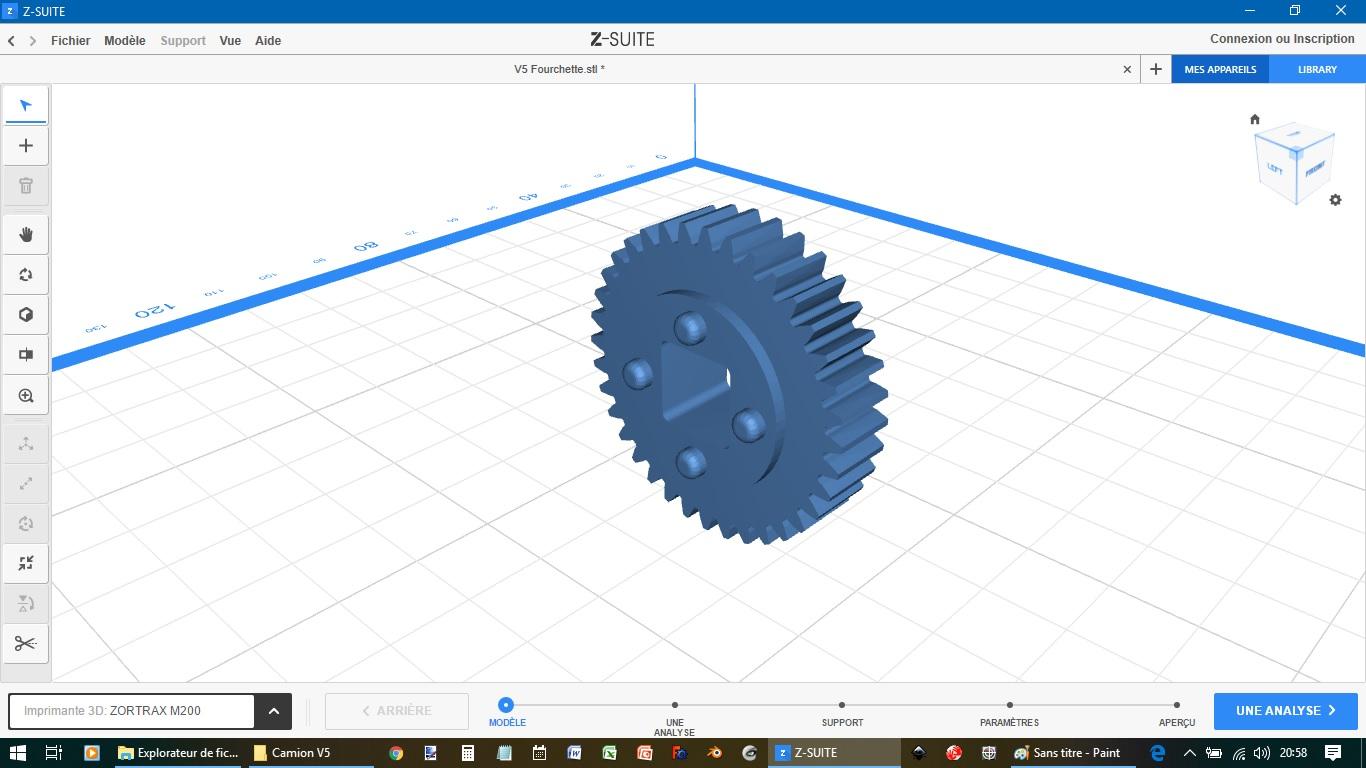Open the Modèle menu

coord(125,41)
